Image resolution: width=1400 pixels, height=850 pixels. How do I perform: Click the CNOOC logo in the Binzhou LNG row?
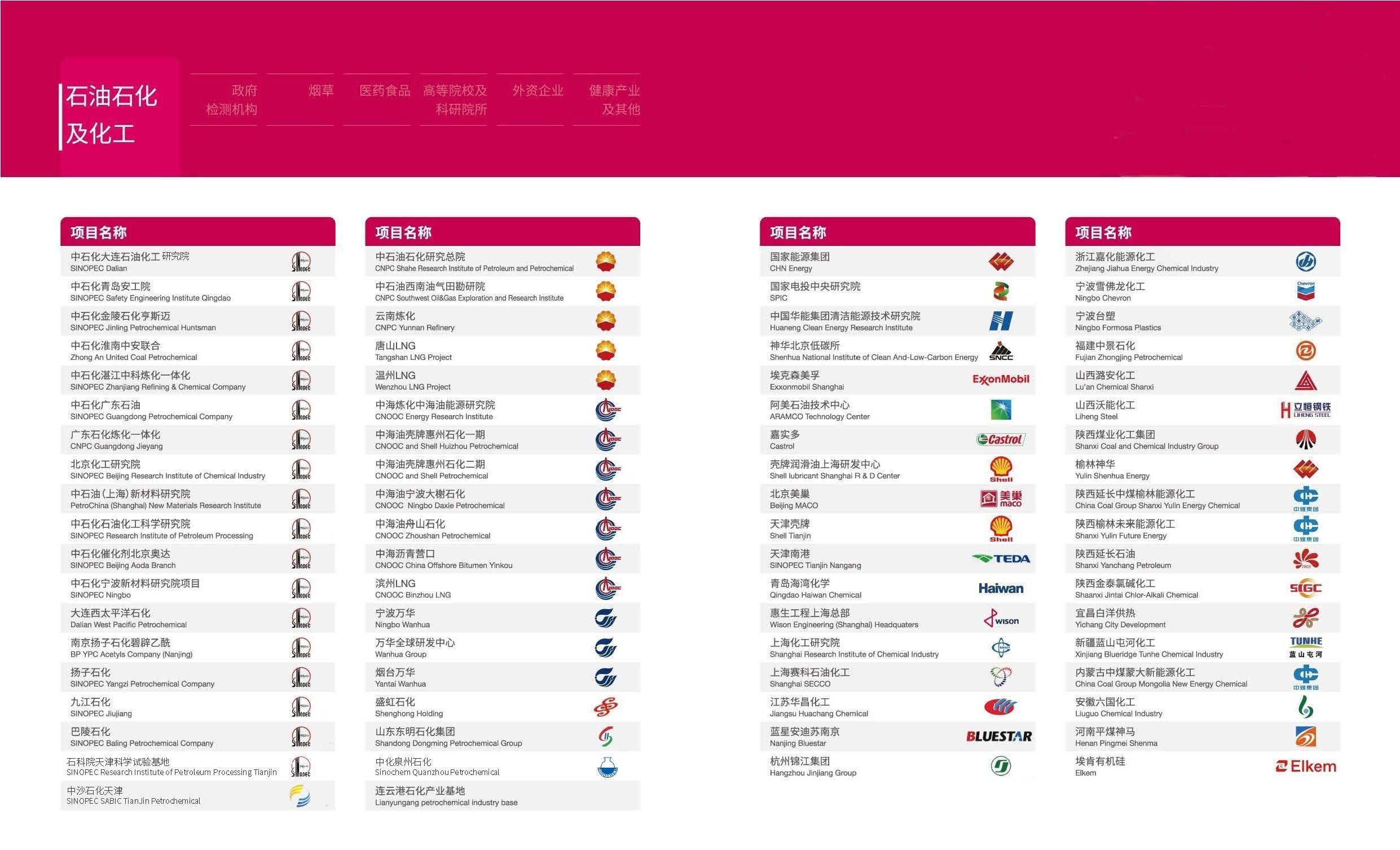608,588
